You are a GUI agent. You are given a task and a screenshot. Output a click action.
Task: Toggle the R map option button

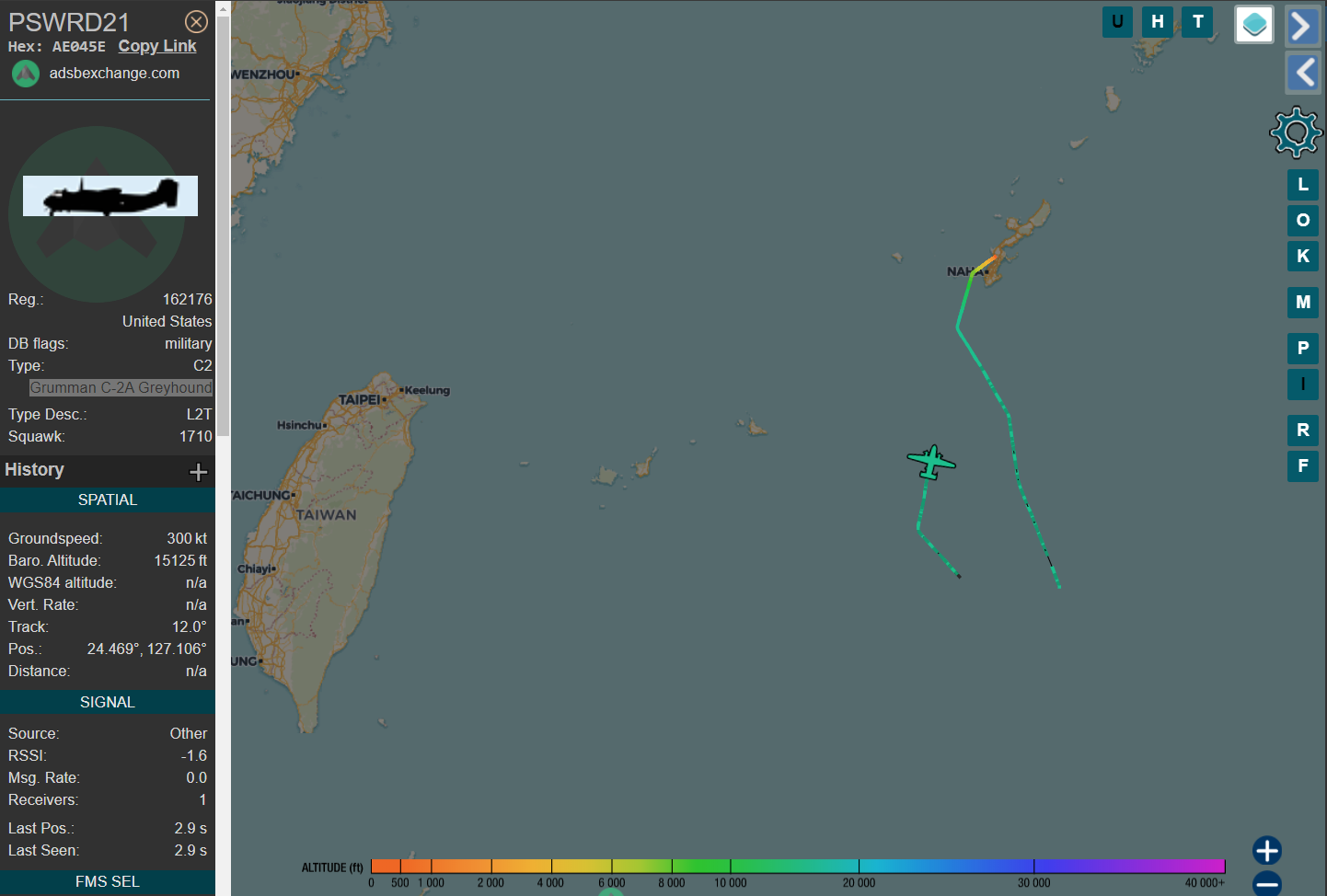pyautogui.click(x=1303, y=430)
